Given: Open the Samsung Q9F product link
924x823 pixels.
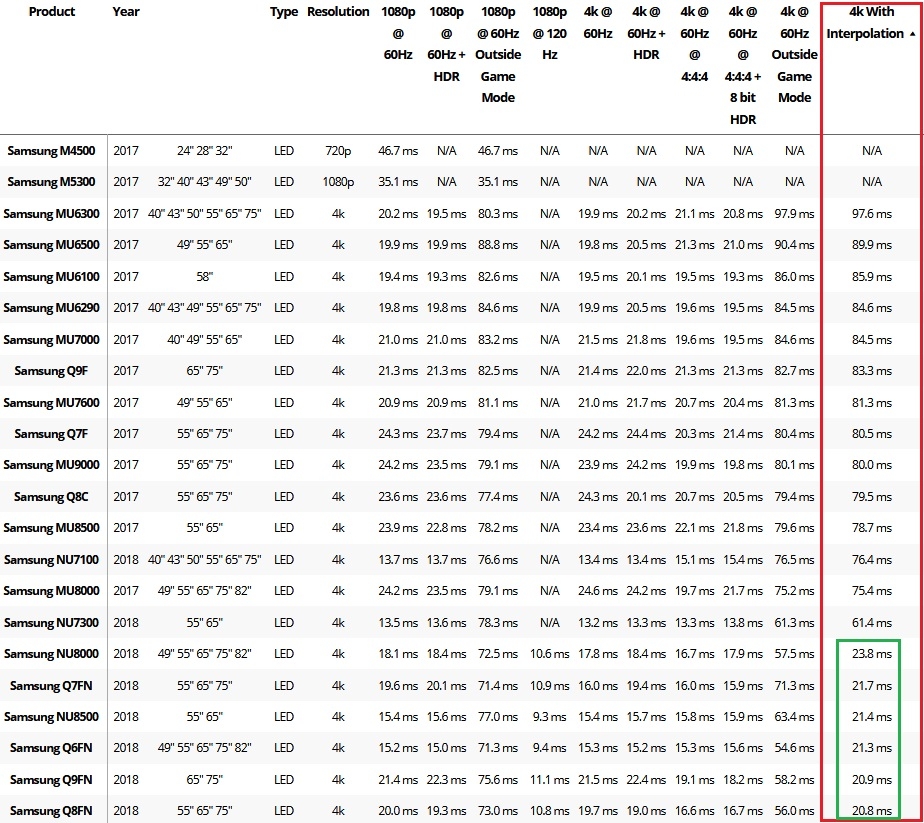Looking at the screenshot, I should [x=51, y=371].
